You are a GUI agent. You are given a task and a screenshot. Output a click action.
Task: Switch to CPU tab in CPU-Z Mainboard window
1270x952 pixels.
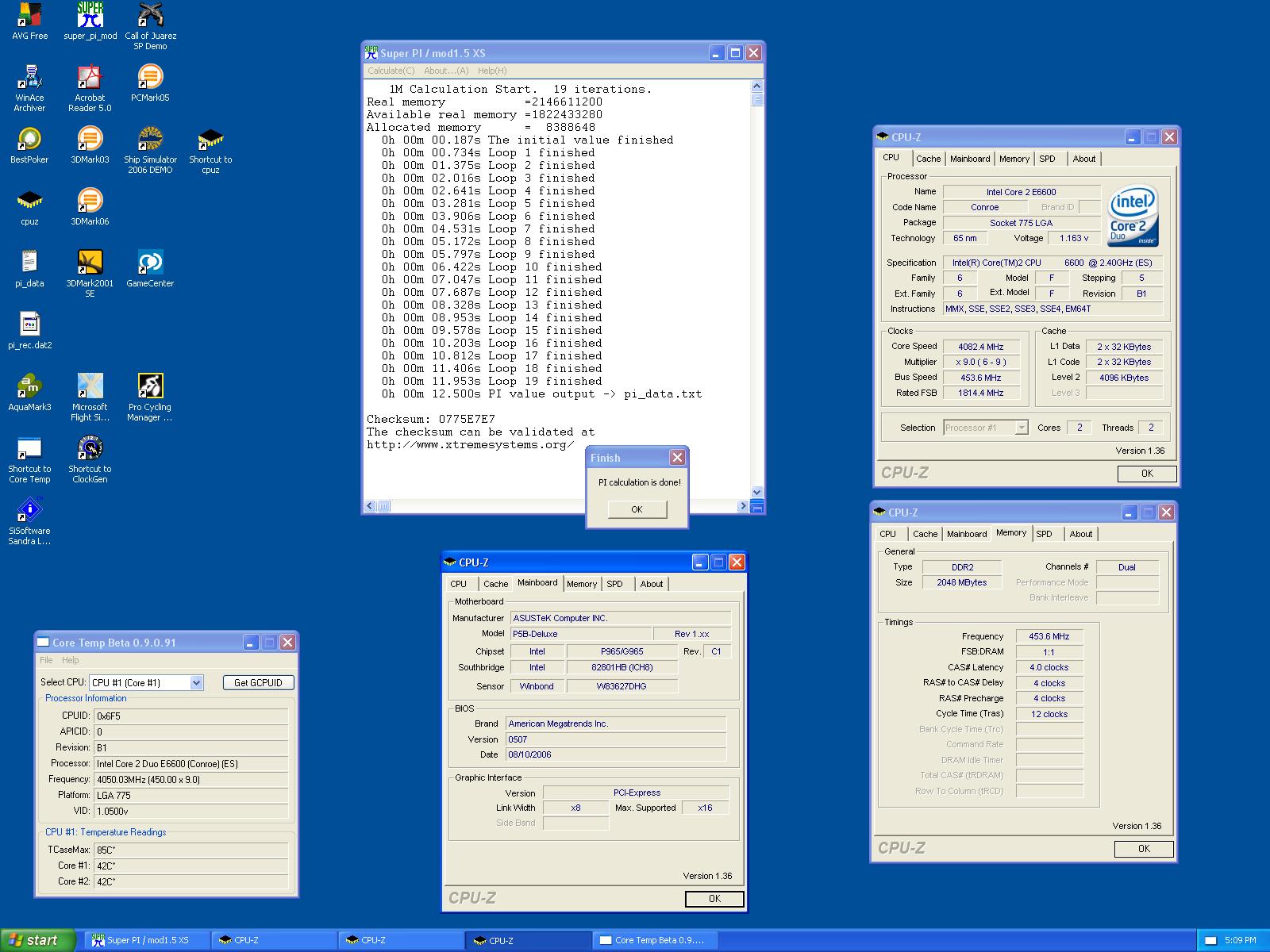point(459,584)
